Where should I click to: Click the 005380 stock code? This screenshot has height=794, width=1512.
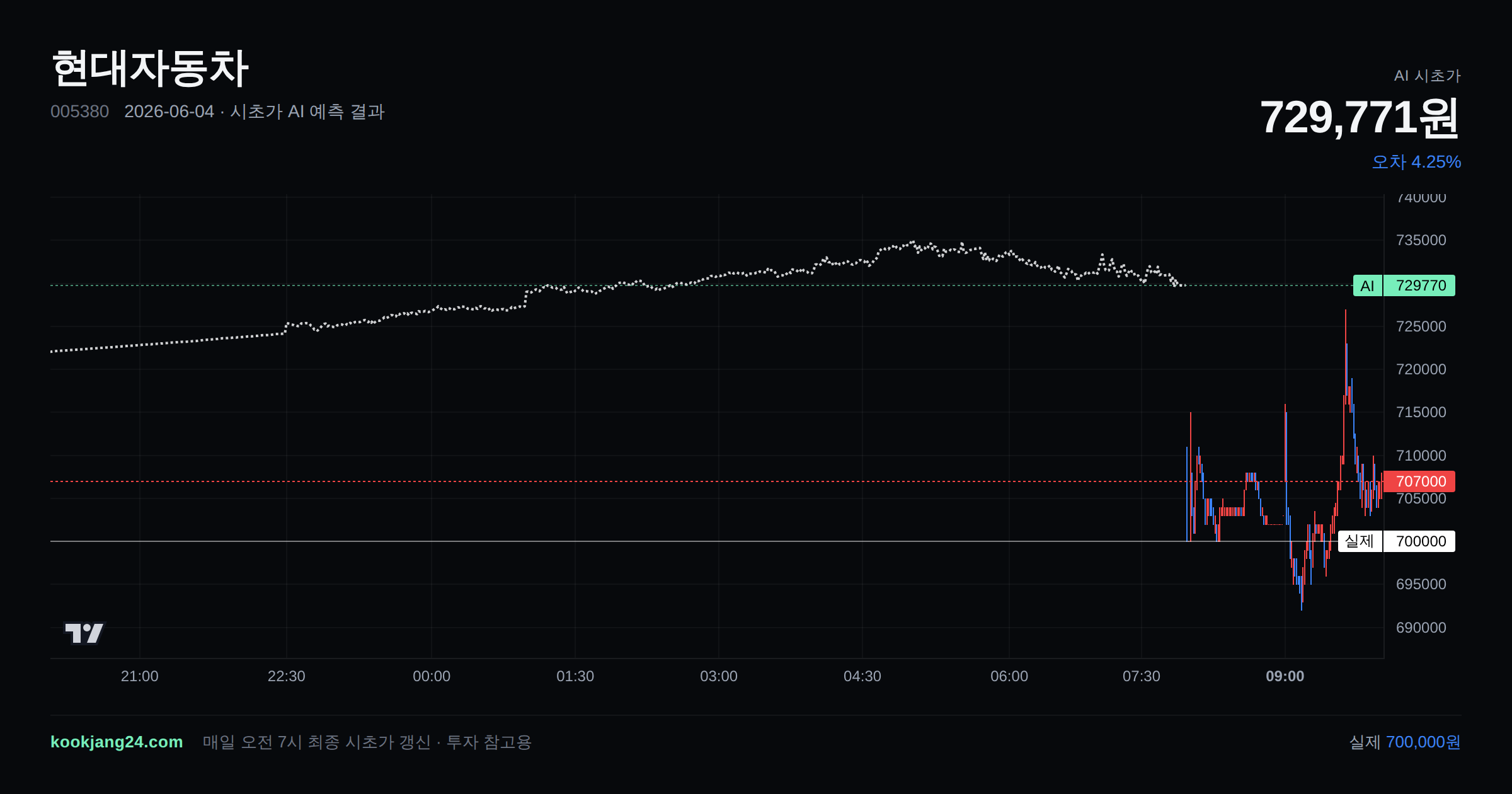point(80,112)
